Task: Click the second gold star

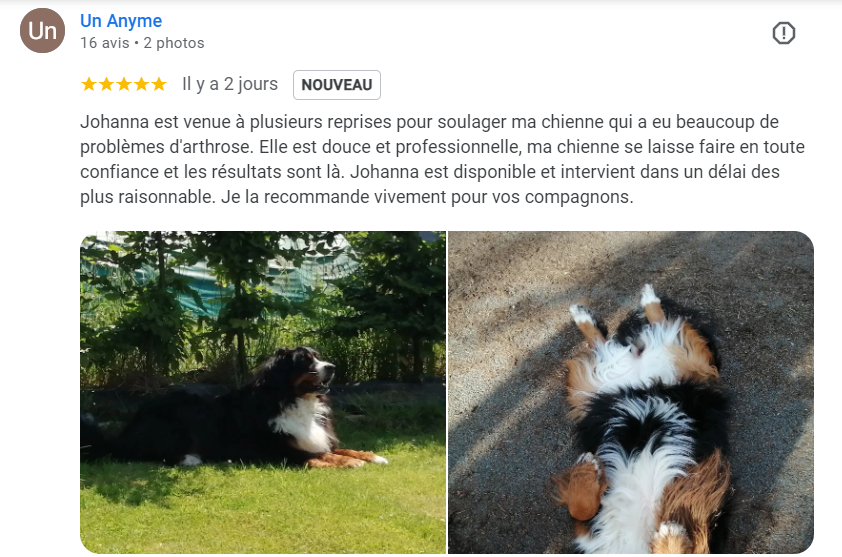Action: click(x=106, y=84)
